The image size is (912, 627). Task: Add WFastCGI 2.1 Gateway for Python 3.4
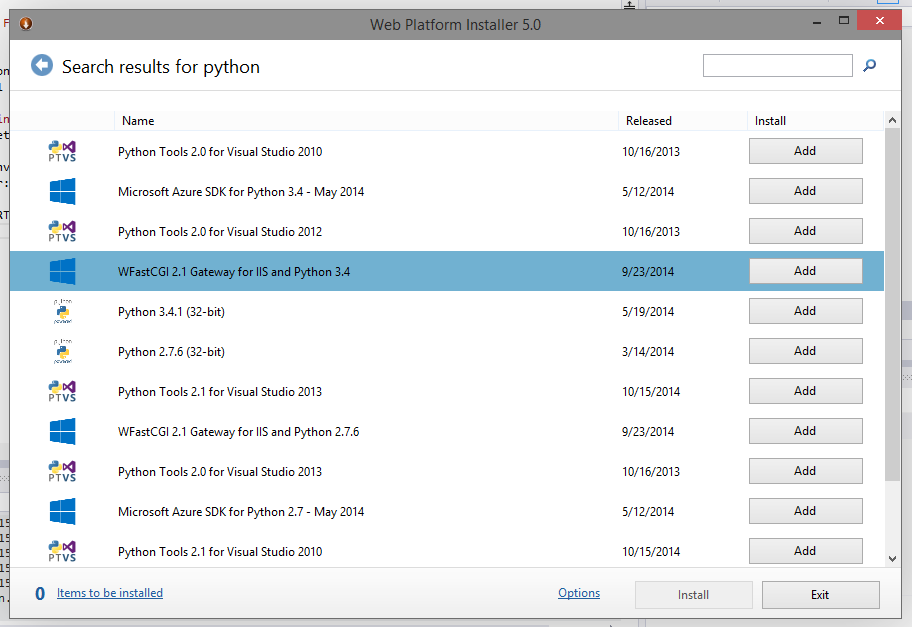tap(806, 271)
